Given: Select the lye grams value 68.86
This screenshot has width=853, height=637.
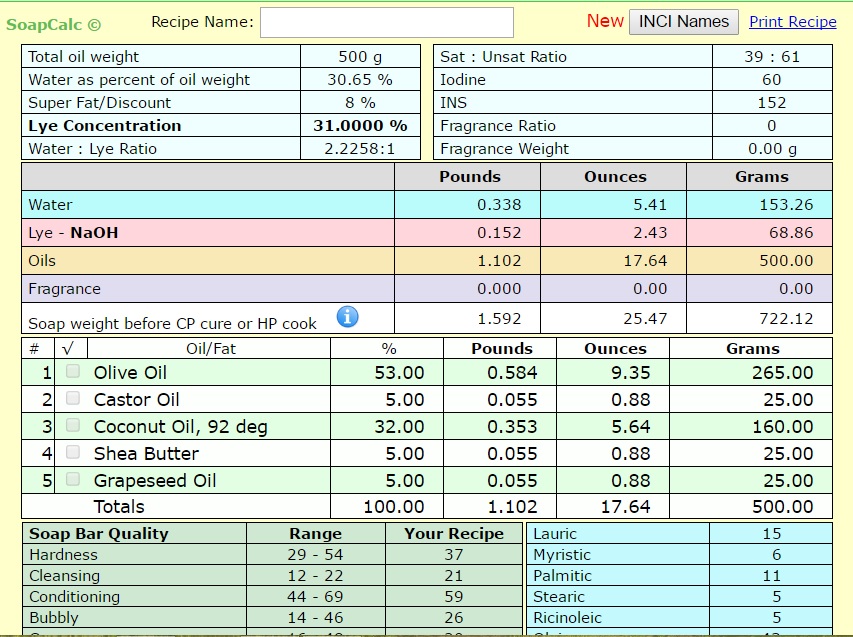Looking at the screenshot, I should tap(791, 233).
